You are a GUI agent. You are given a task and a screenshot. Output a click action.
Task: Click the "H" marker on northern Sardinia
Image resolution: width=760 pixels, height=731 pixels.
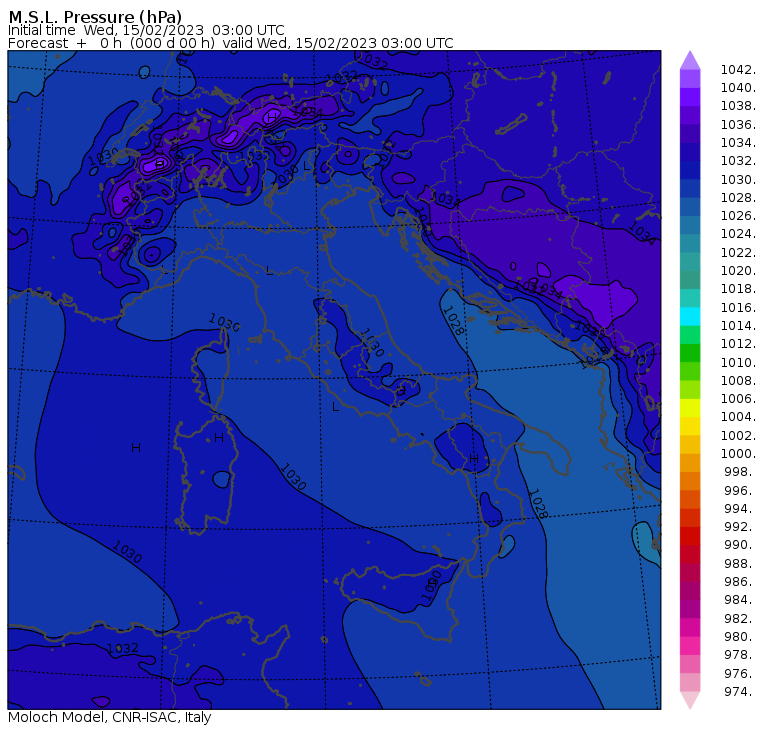point(219,438)
